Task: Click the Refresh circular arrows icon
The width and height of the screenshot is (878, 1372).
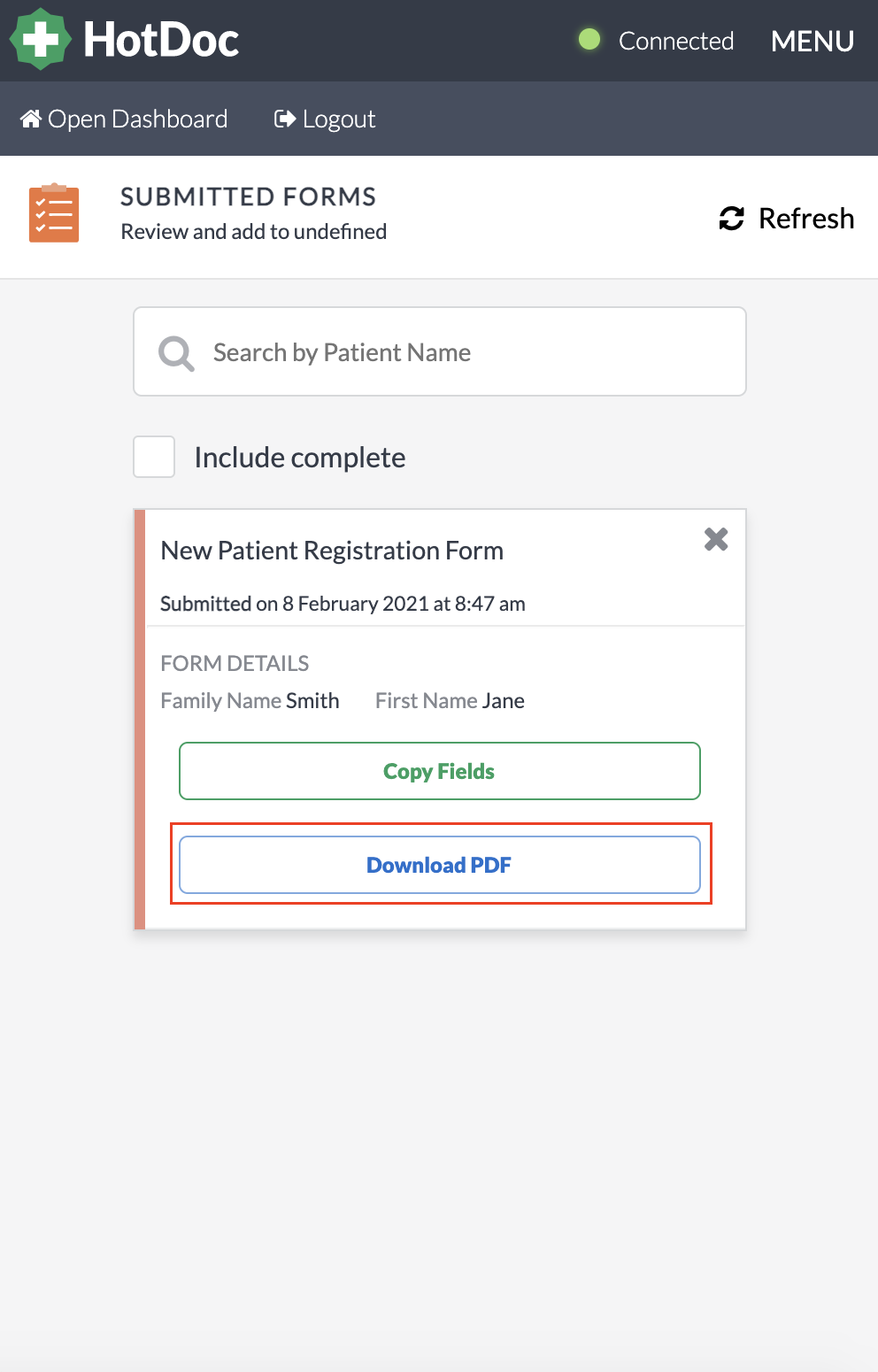Action: coord(730,219)
